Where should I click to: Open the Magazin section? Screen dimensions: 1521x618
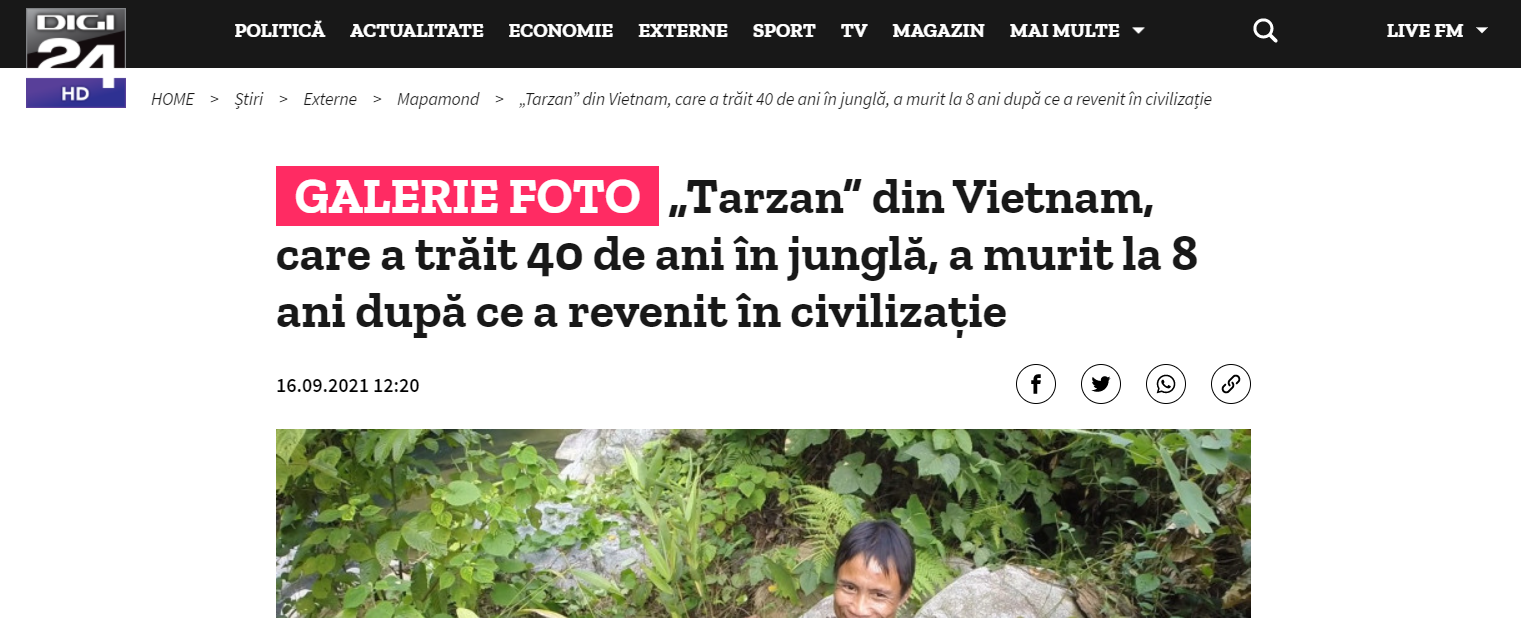tap(938, 31)
